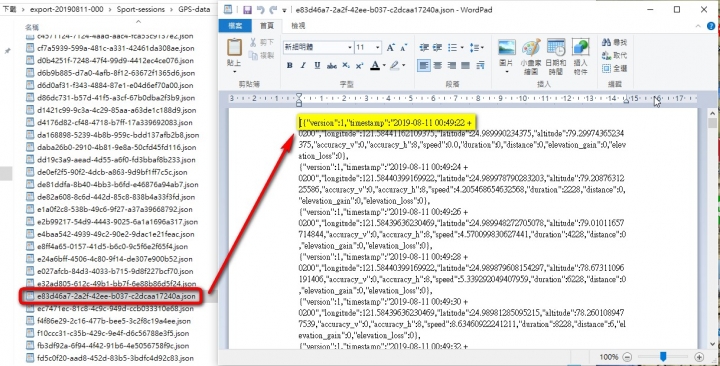Click the Undo arrow in WordPad title bar
Image resolution: width=720 pixels, height=366 pixels.
[x=260, y=10]
